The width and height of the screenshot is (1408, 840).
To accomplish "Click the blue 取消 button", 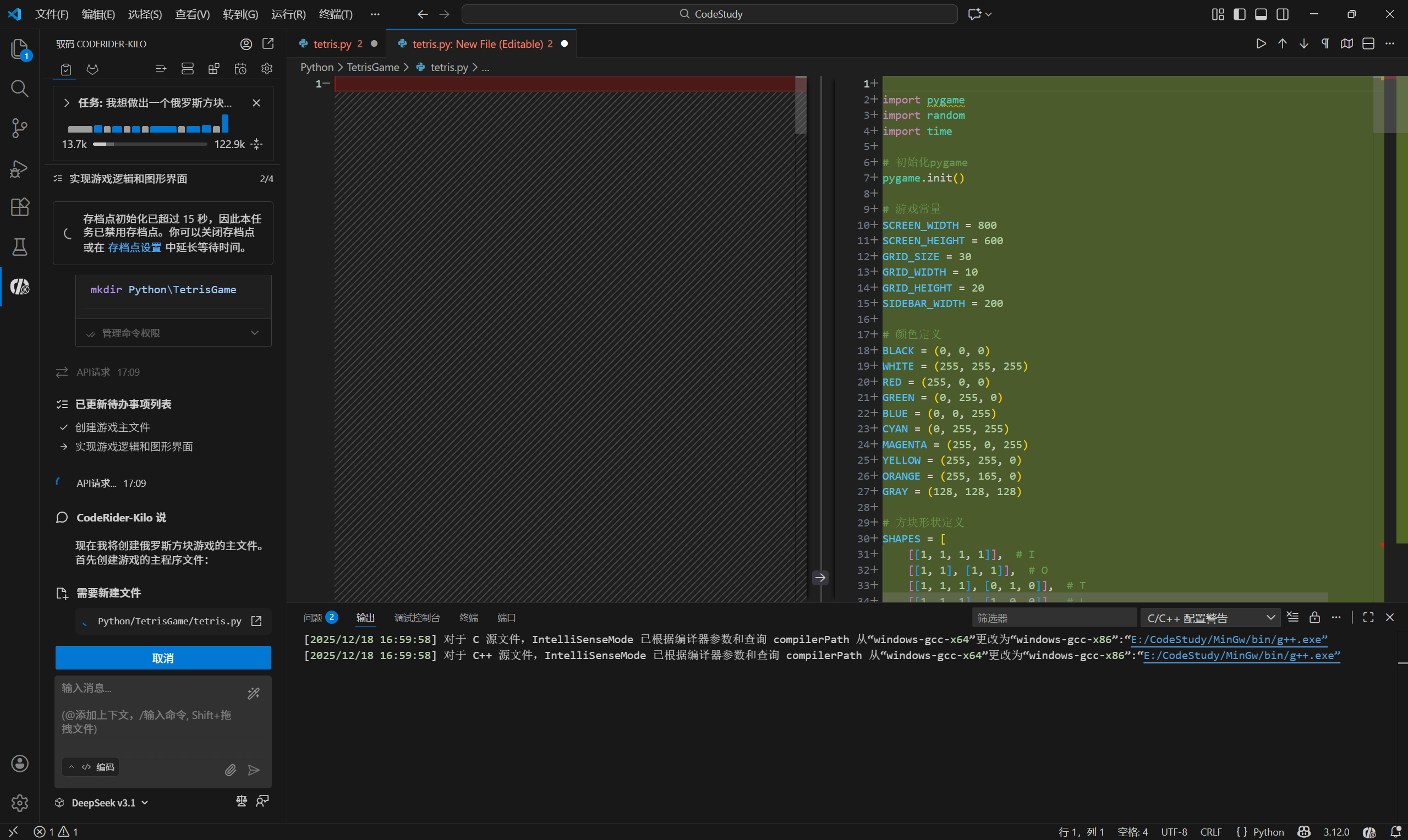I will [163, 658].
